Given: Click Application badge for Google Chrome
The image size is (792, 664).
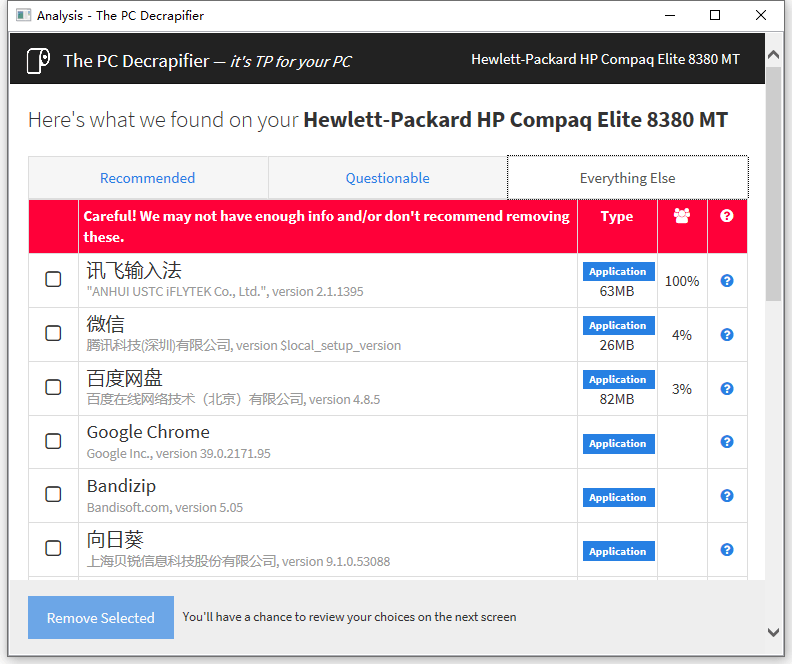Looking at the screenshot, I should pos(618,444).
